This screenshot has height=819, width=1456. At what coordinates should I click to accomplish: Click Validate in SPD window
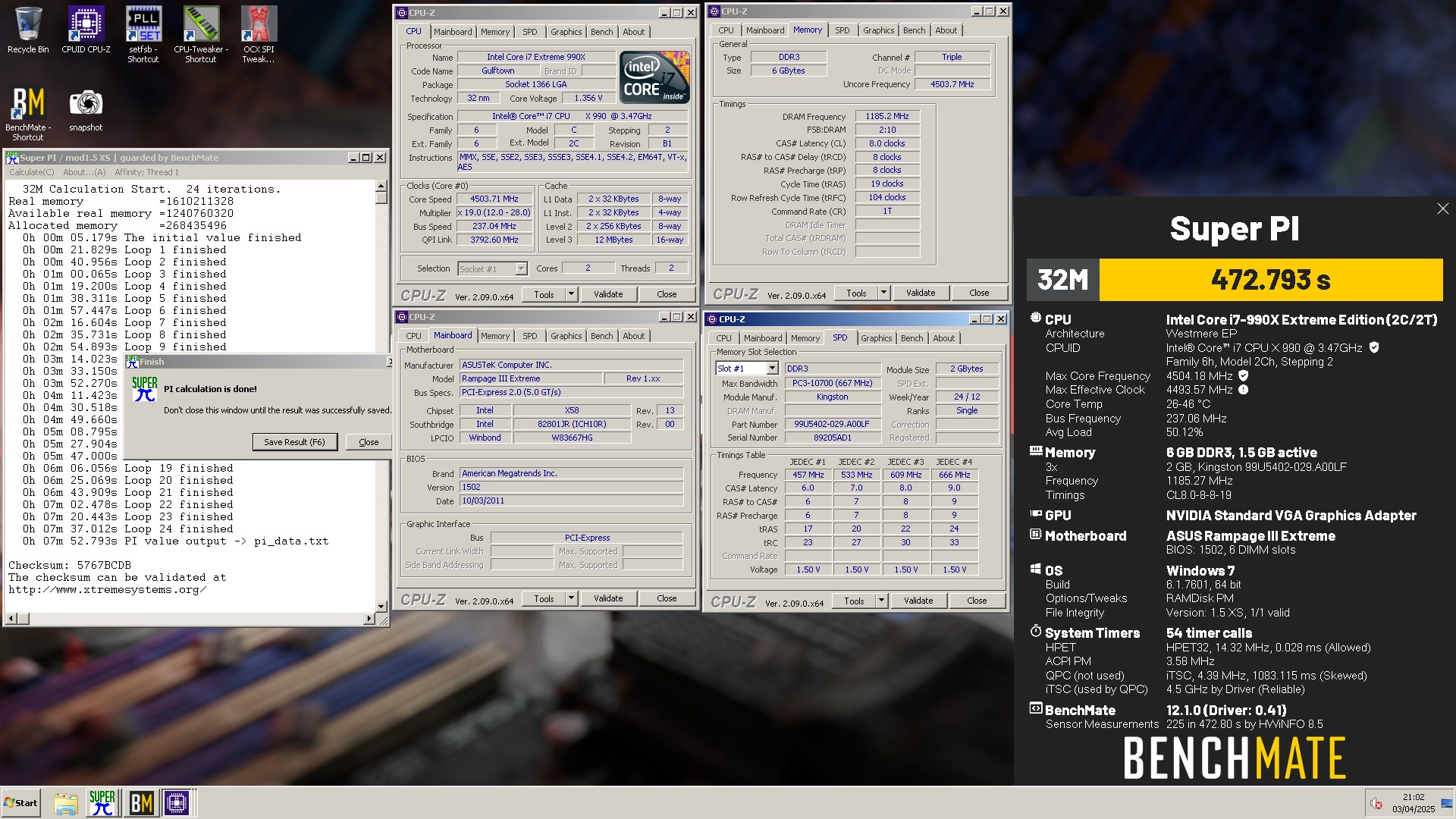click(x=918, y=601)
